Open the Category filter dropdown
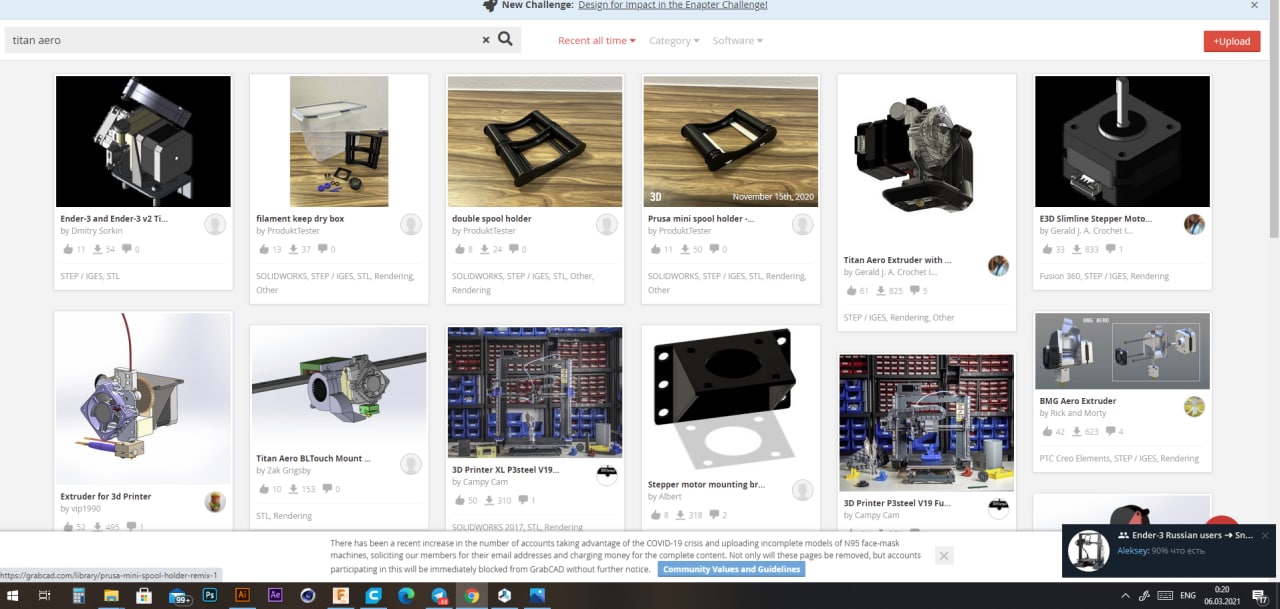The height and width of the screenshot is (609, 1280). pyautogui.click(x=675, y=40)
